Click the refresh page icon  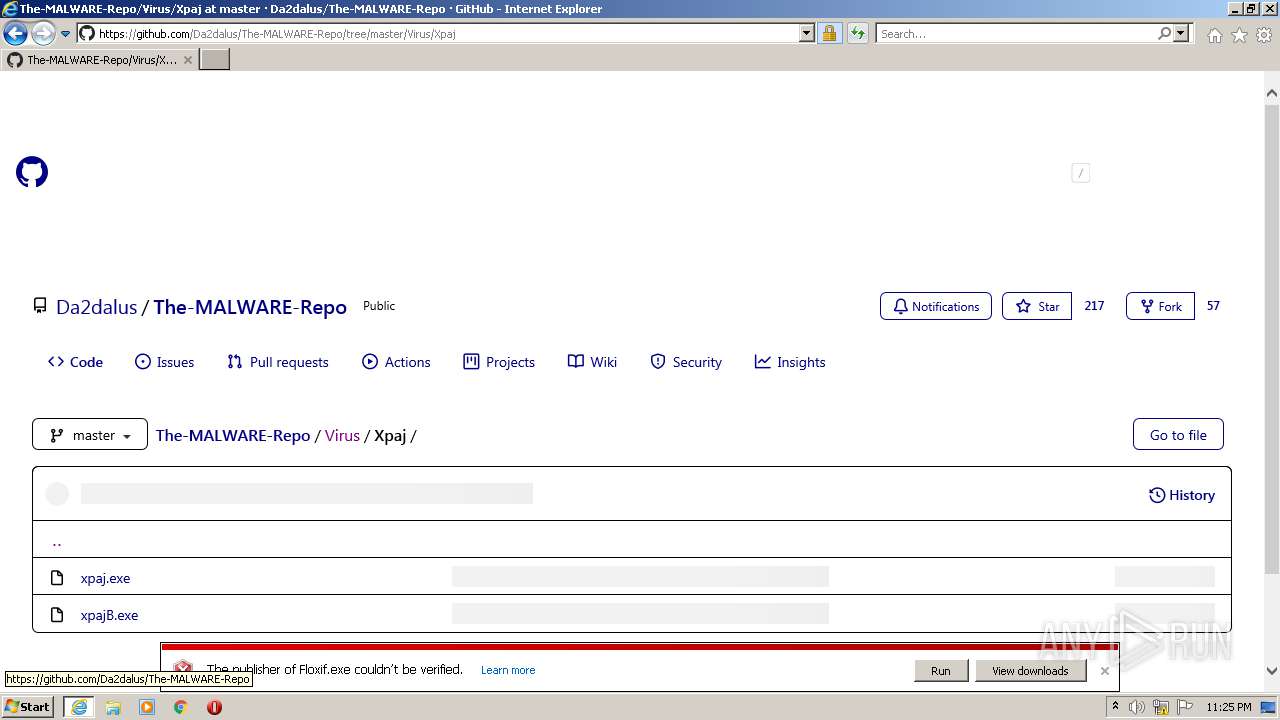(x=858, y=34)
